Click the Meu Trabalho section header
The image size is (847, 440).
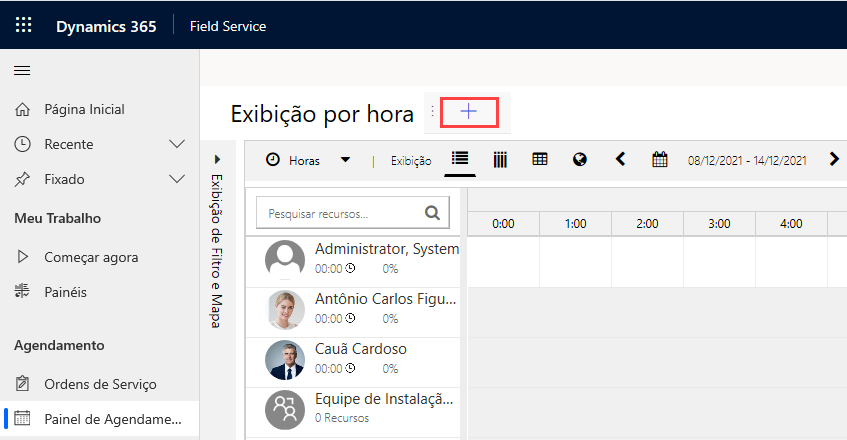pos(58,219)
